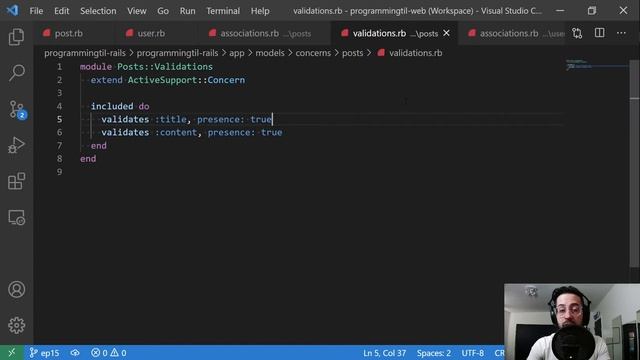
Task: Click the vertical editor scrollbar
Action: coord(634,163)
